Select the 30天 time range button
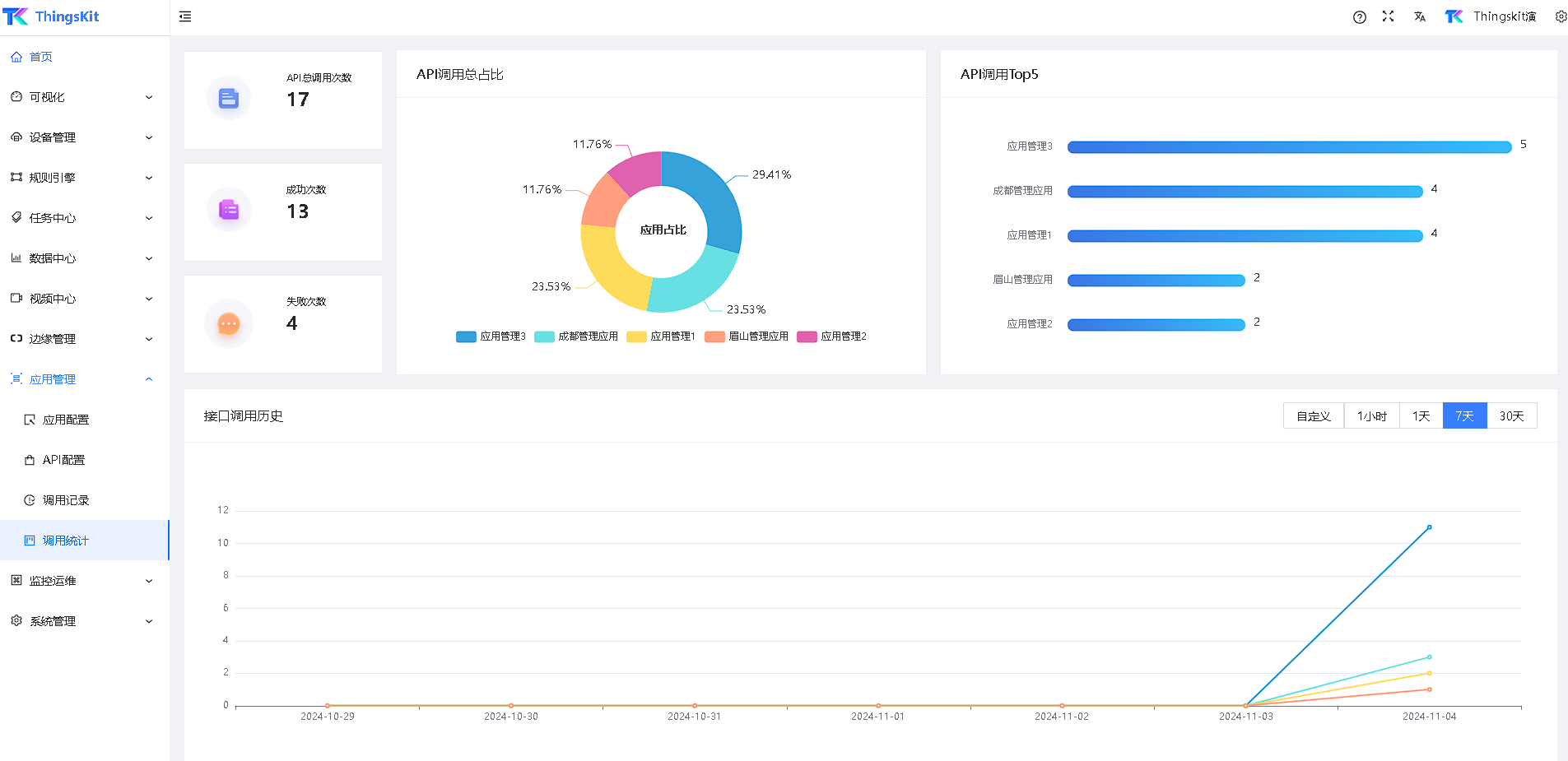1568x761 pixels. pyautogui.click(x=1511, y=416)
